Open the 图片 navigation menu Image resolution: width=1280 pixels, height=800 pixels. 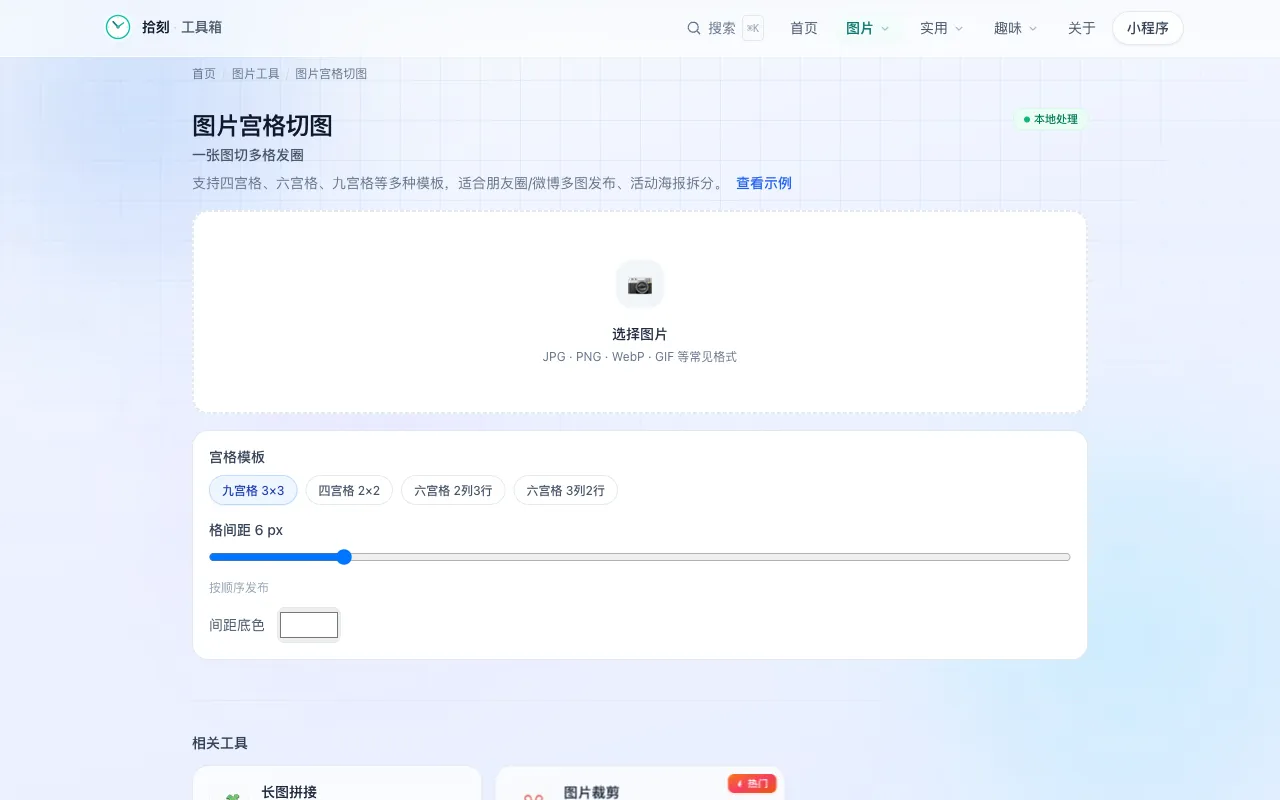[868, 28]
